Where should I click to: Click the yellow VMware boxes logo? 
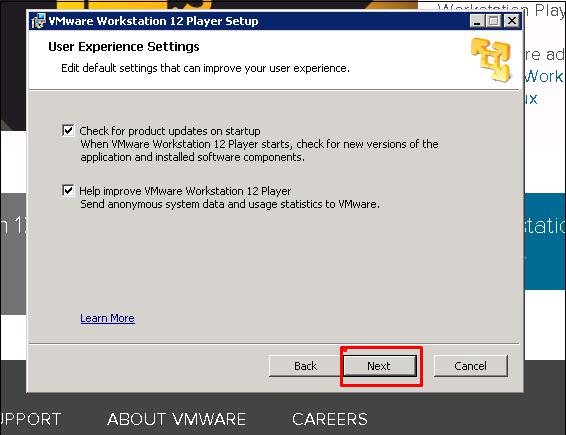[491, 60]
